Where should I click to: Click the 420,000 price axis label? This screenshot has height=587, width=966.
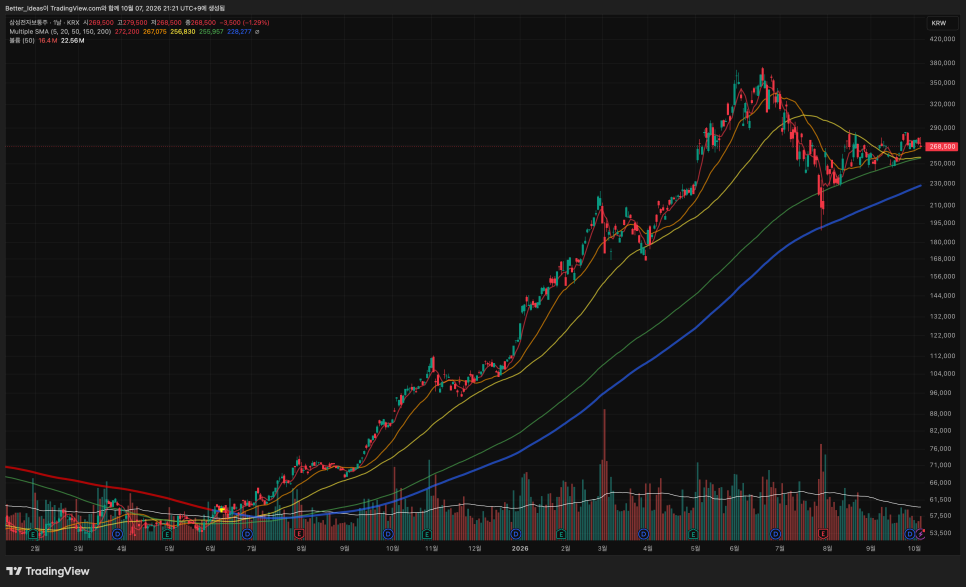942,39
